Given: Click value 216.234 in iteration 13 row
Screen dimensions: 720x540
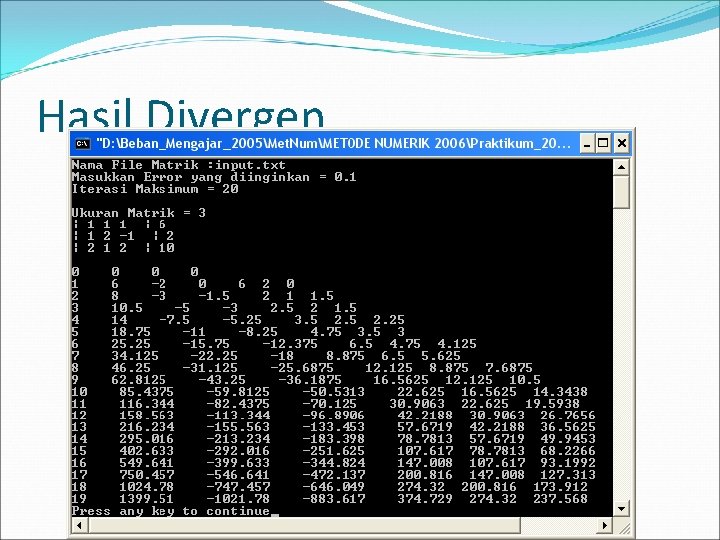Looking at the screenshot, I should click(146, 427).
